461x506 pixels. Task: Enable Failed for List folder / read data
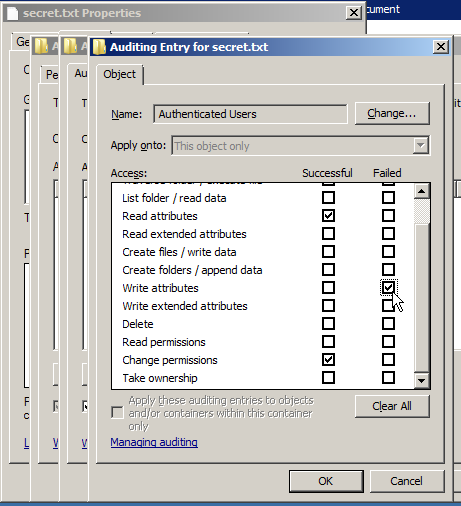[x=388, y=198]
